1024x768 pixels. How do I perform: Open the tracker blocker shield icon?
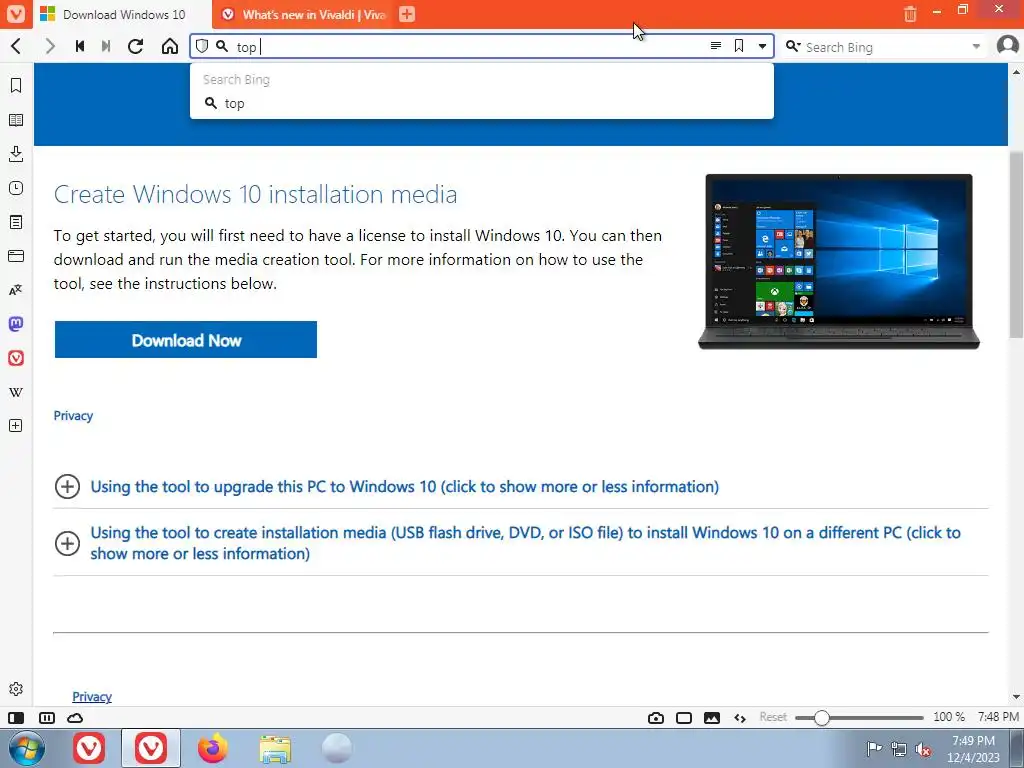pyautogui.click(x=202, y=46)
